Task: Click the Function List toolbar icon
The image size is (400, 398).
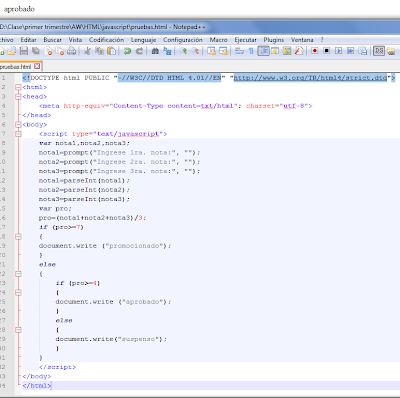Action: 299,51
